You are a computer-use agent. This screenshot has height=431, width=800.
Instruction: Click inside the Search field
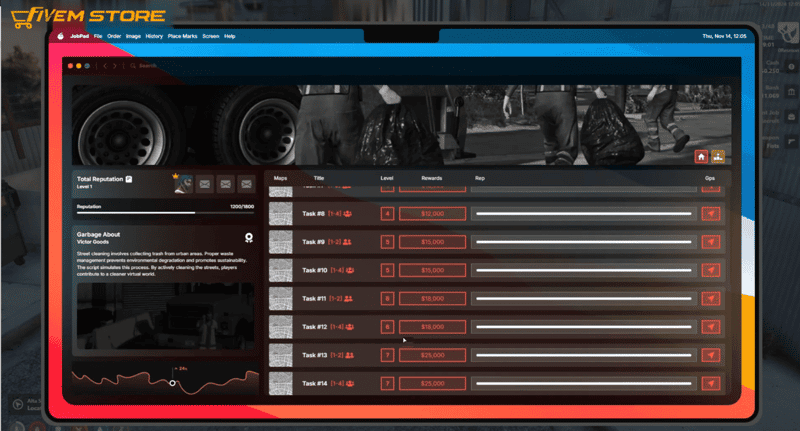148,66
